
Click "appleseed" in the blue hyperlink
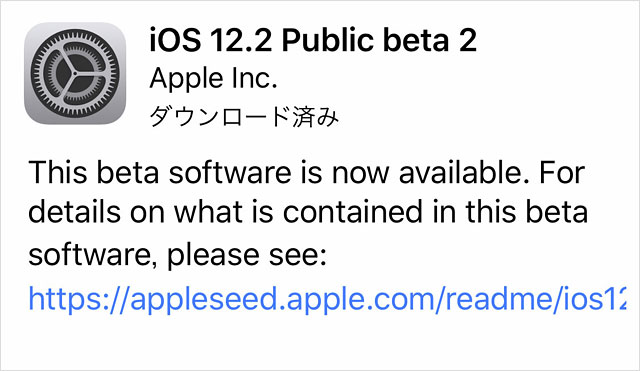(206, 300)
